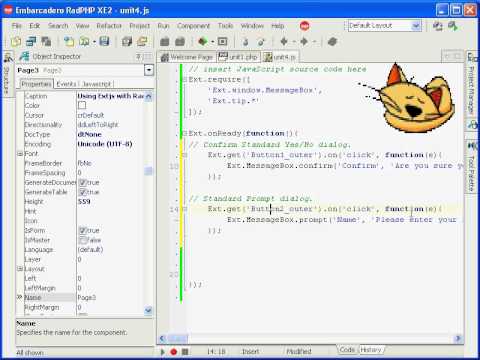
Task: Open the Back history dropdown arrow
Action: (294, 42)
